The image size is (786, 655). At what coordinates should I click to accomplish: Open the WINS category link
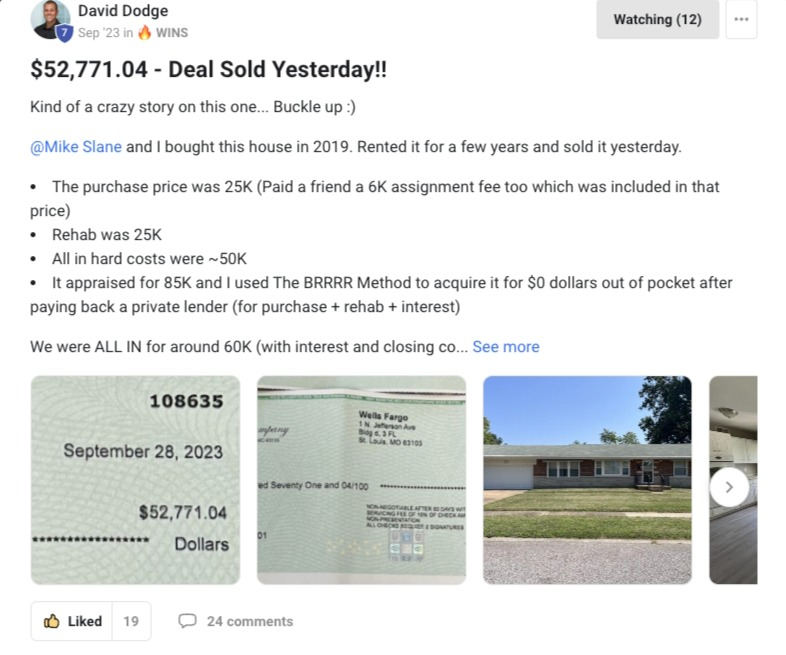[x=171, y=33]
